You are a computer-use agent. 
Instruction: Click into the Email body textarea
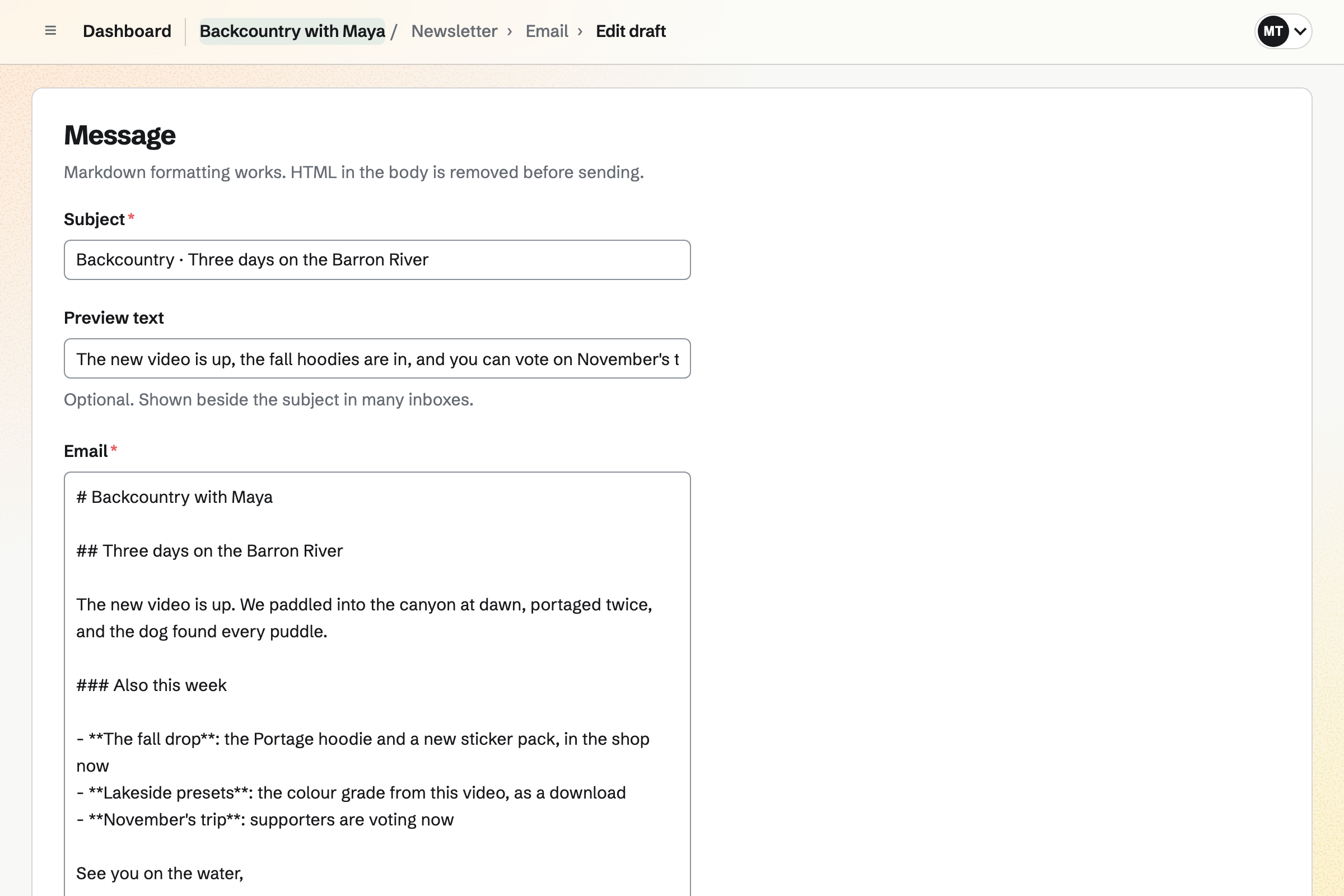[377, 683]
